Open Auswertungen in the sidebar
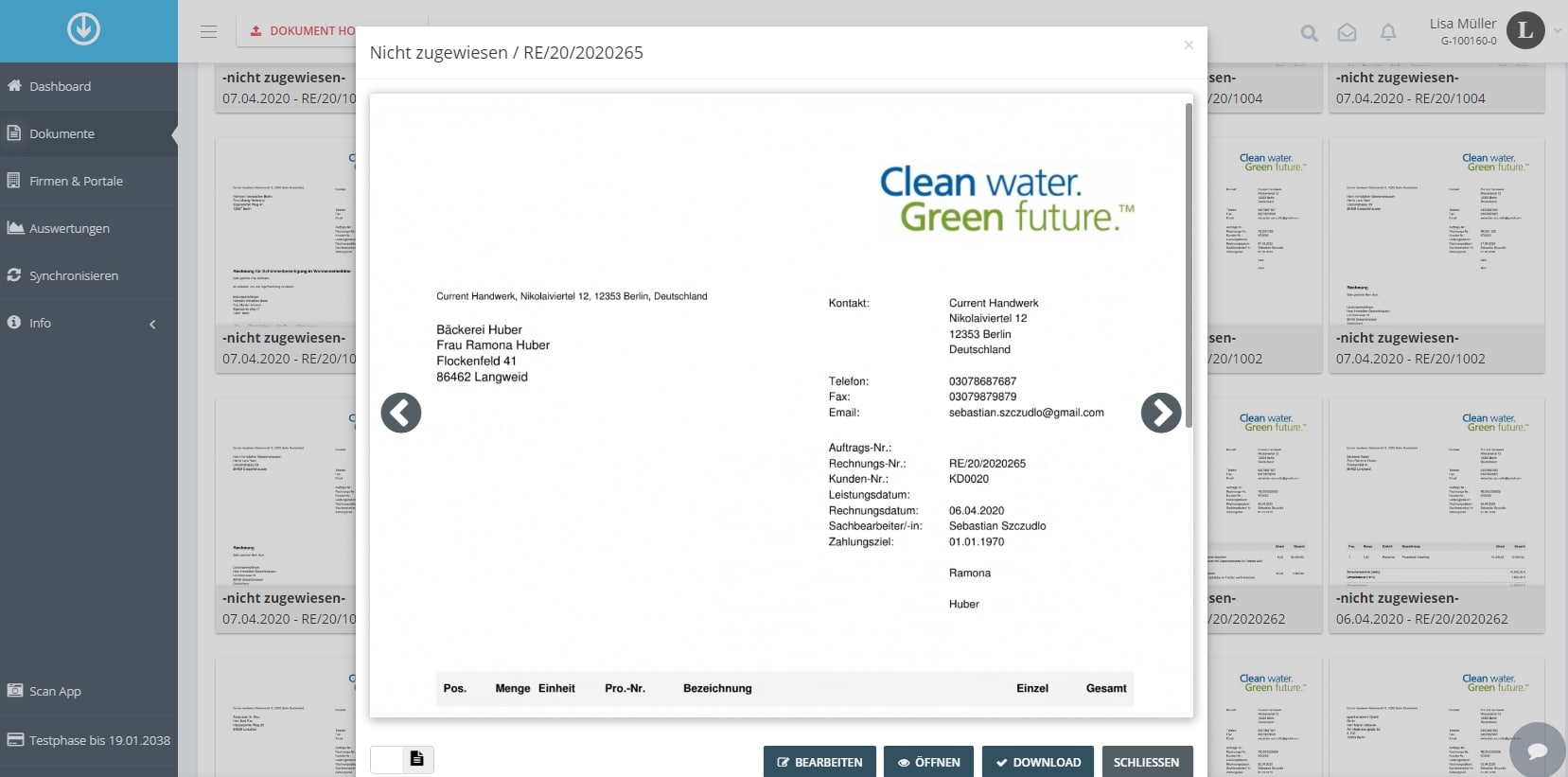 pos(89,228)
